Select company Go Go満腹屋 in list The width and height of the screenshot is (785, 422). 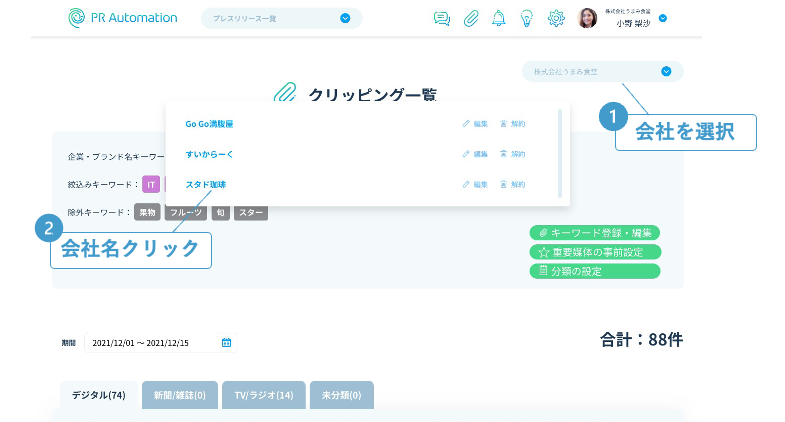[209, 124]
